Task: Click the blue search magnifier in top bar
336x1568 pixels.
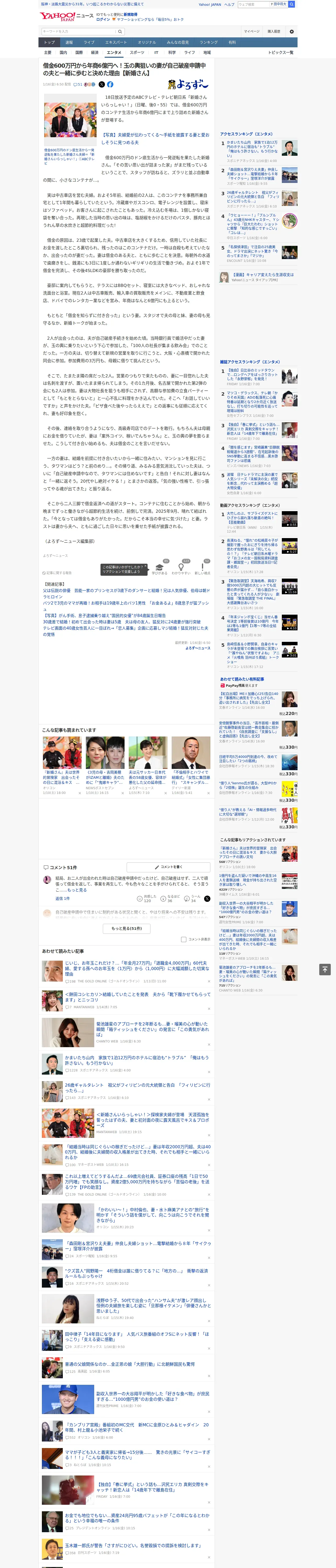Action: click(x=292, y=4)
